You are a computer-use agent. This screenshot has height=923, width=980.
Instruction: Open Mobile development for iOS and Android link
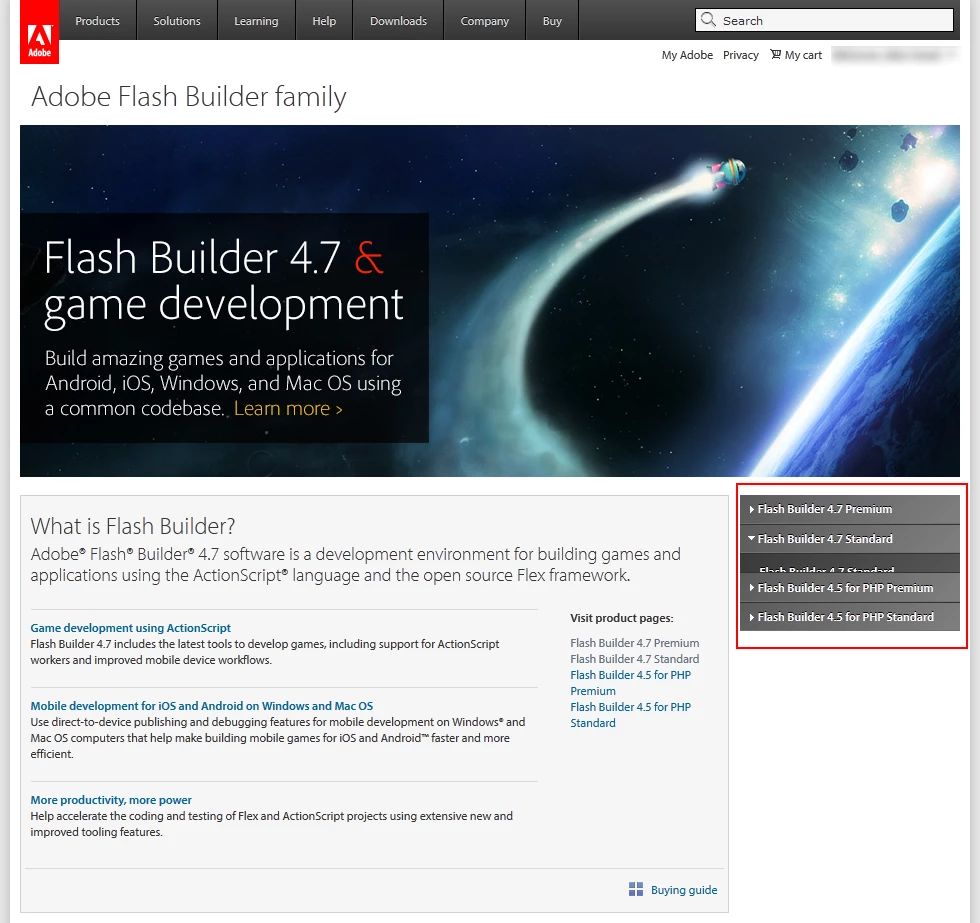202,706
